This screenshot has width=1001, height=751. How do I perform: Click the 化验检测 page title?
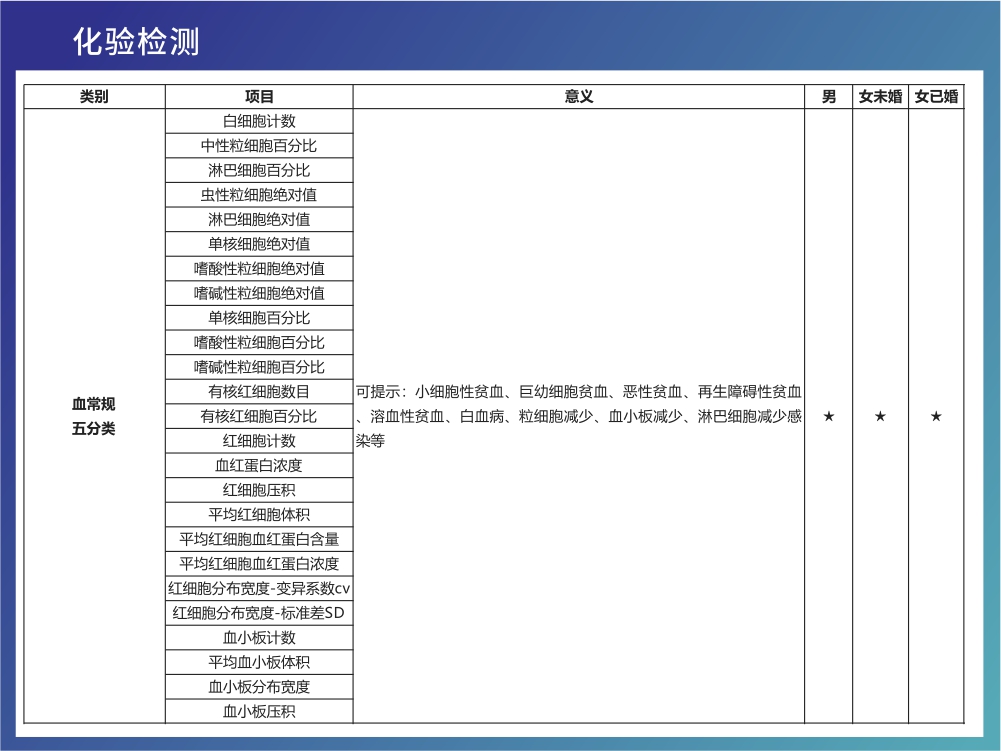pos(136,42)
